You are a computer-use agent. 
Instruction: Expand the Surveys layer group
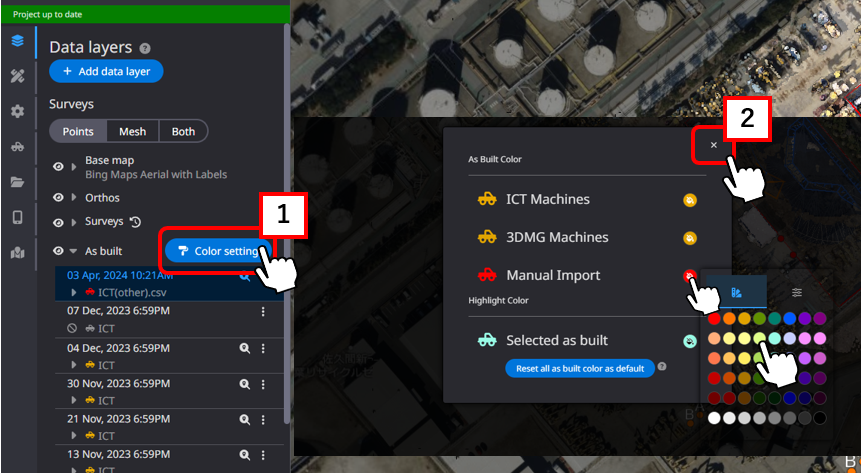[x=73, y=222]
